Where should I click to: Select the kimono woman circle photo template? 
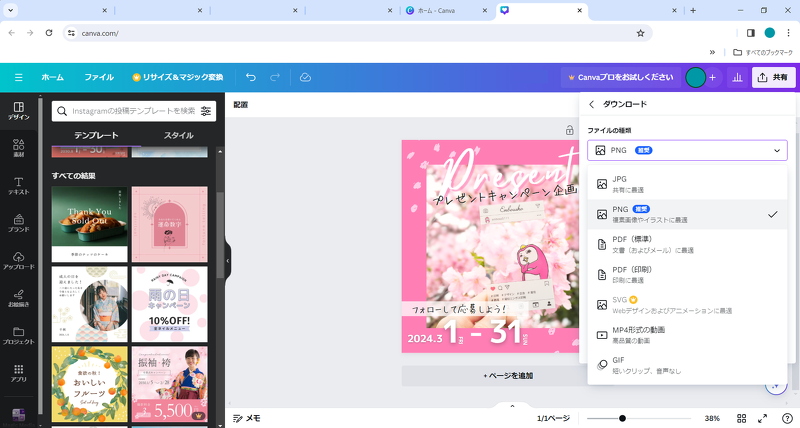(89, 304)
